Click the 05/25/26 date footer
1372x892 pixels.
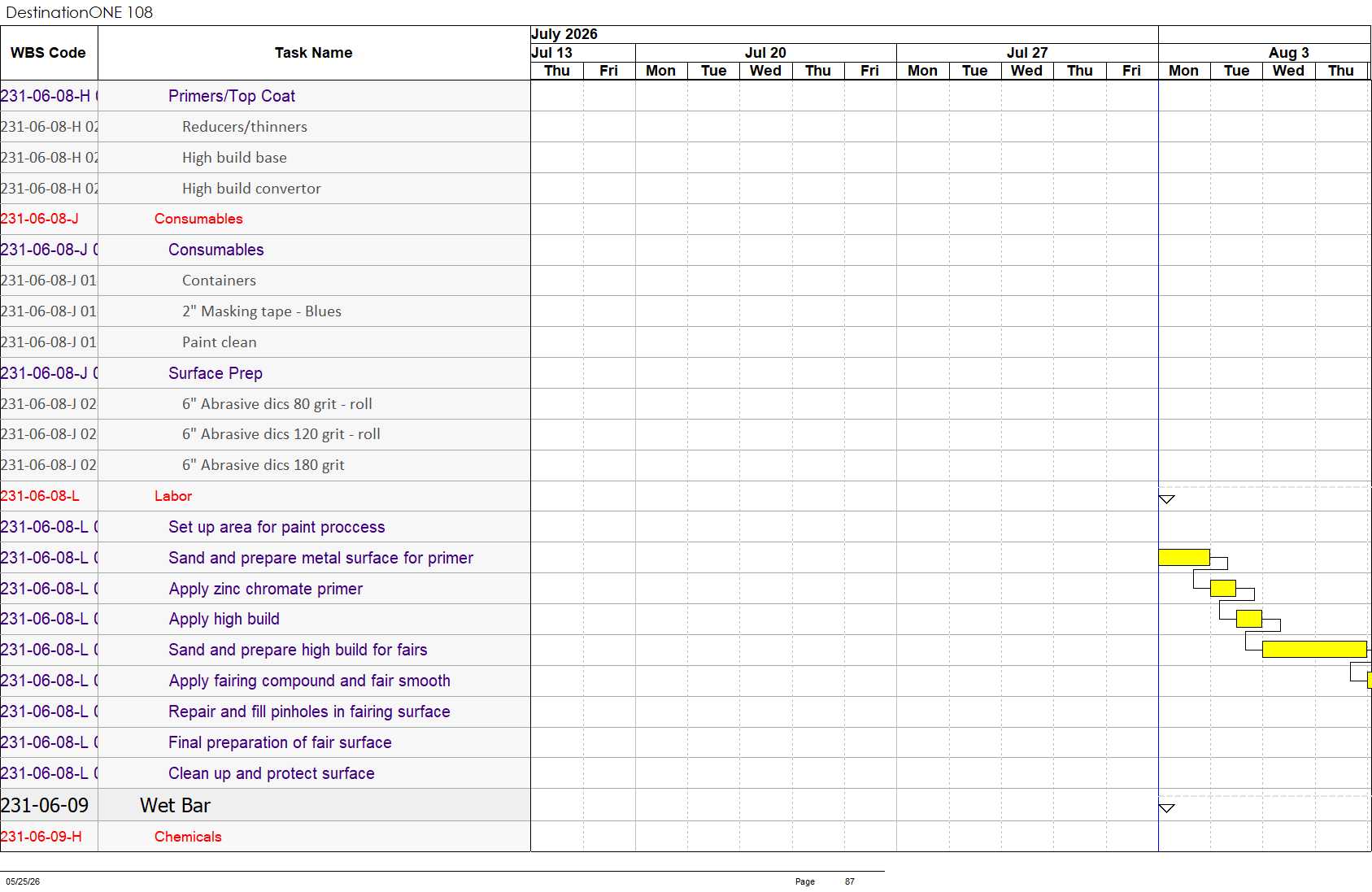(23, 881)
